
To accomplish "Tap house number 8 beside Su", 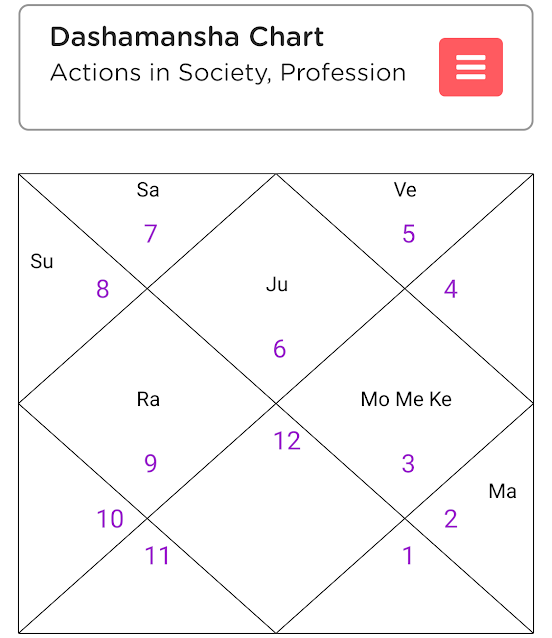I will pos(103,289).
